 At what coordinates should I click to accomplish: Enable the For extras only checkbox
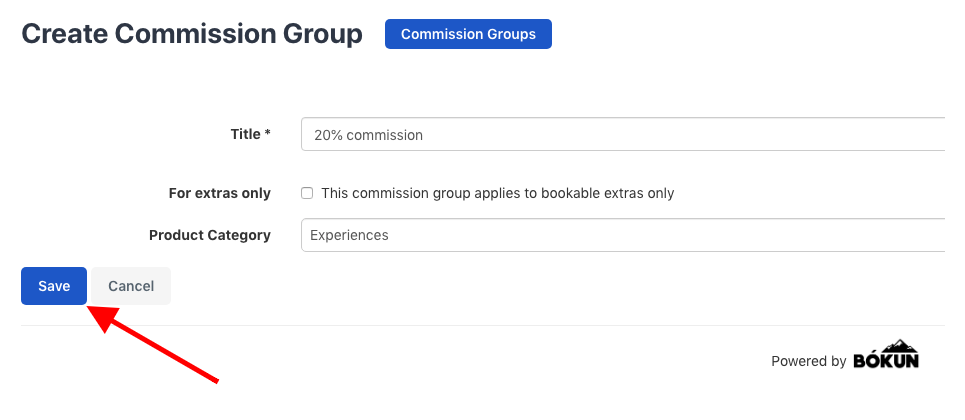point(306,193)
